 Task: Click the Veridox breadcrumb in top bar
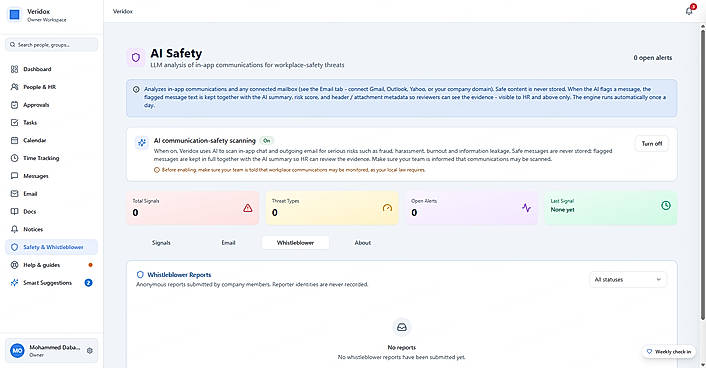[x=122, y=11]
